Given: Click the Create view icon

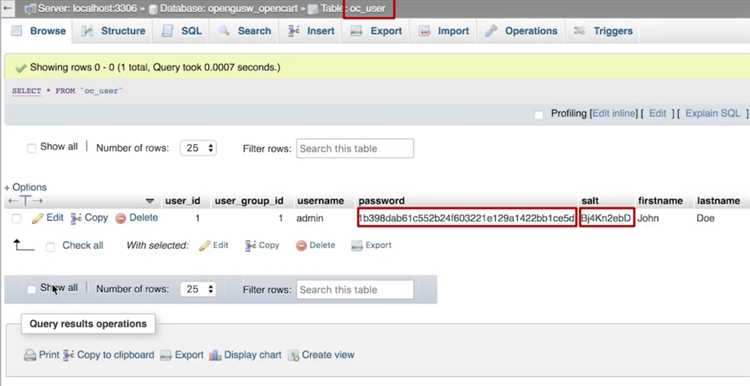Looking at the screenshot, I should [x=293, y=355].
